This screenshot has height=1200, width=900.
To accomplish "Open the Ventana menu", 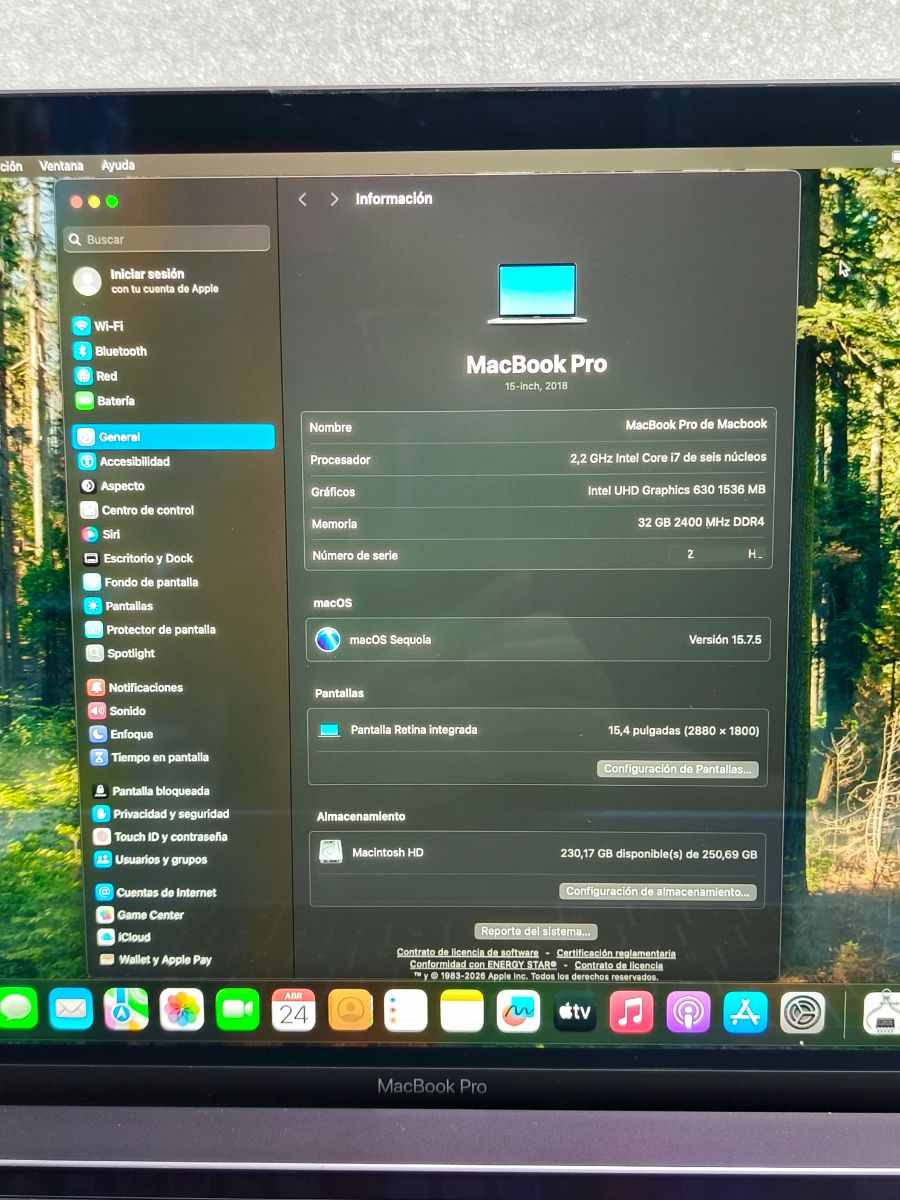I will click(x=61, y=166).
